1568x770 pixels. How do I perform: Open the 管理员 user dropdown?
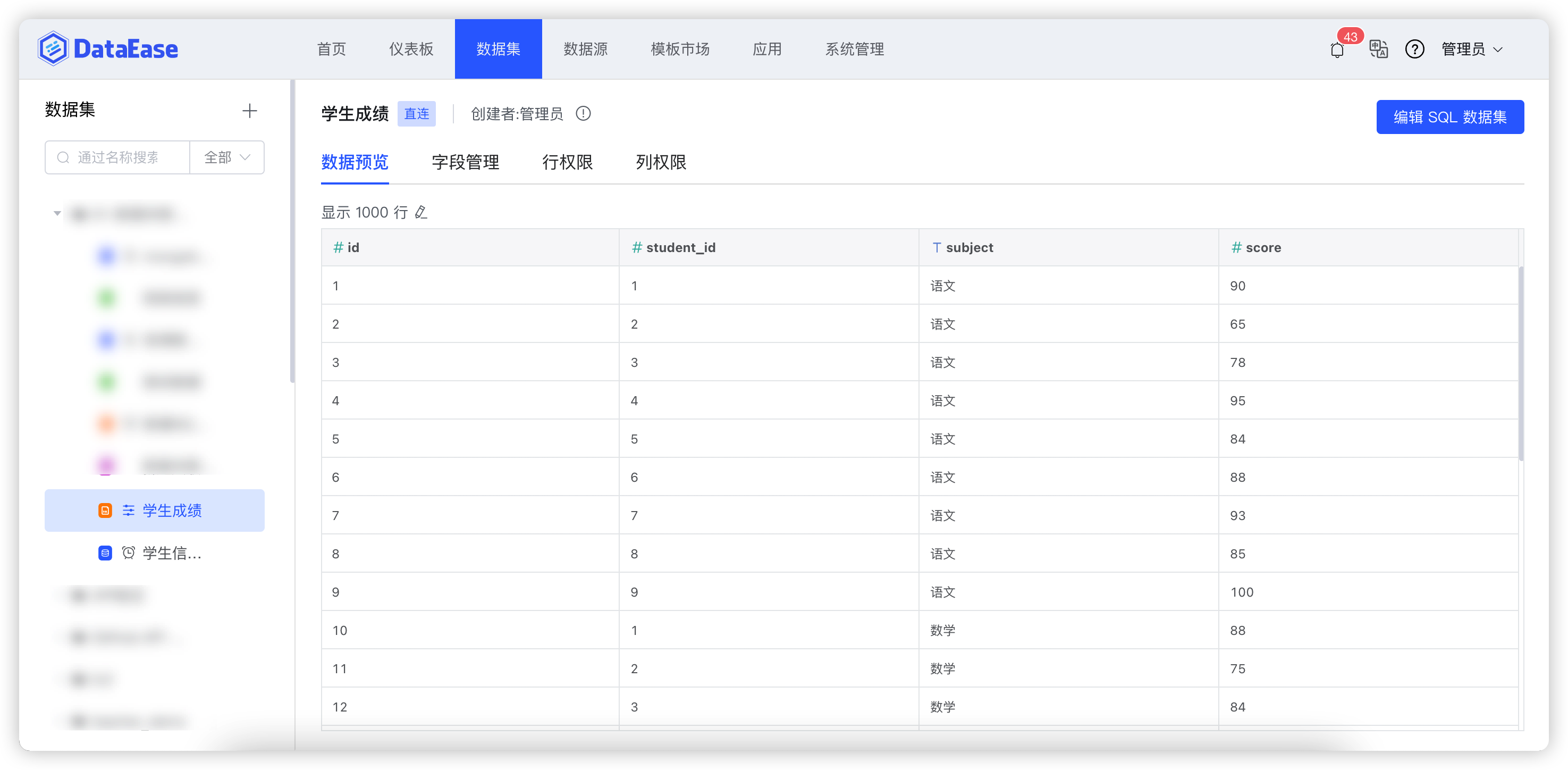pyautogui.click(x=1471, y=49)
